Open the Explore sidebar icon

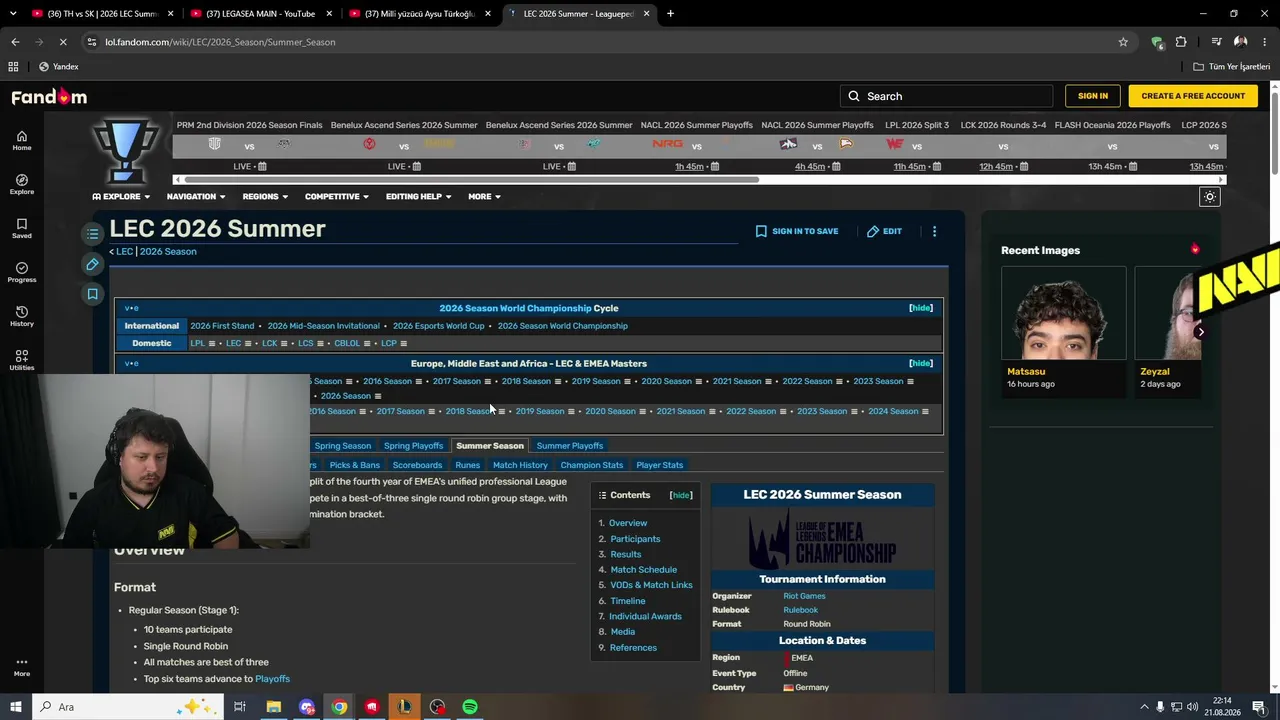click(x=22, y=184)
